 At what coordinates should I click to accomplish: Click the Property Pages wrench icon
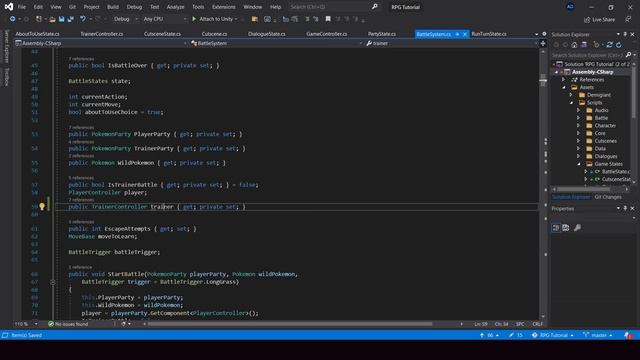[x=577, y=228]
